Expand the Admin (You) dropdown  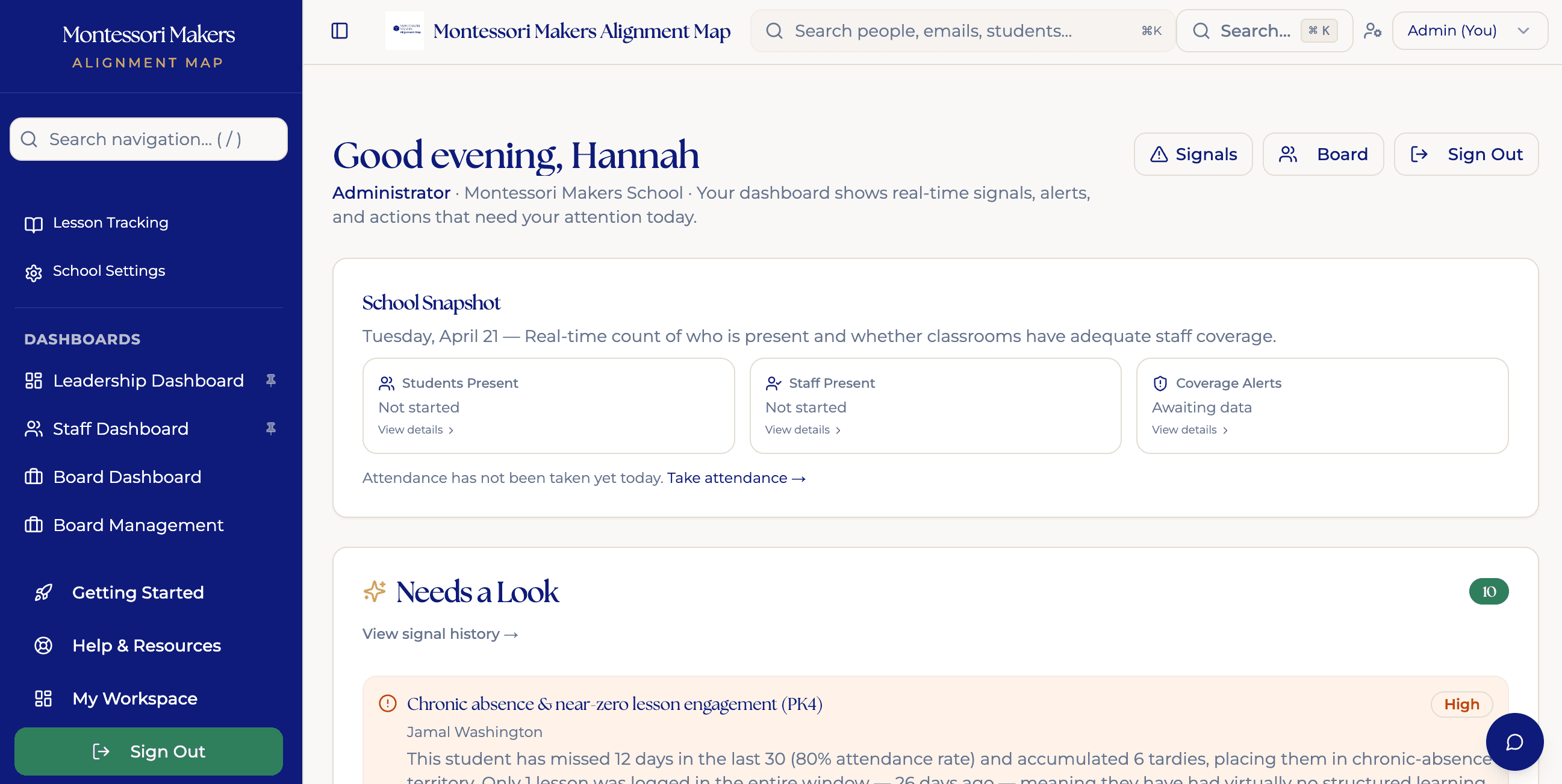point(1469,30)
